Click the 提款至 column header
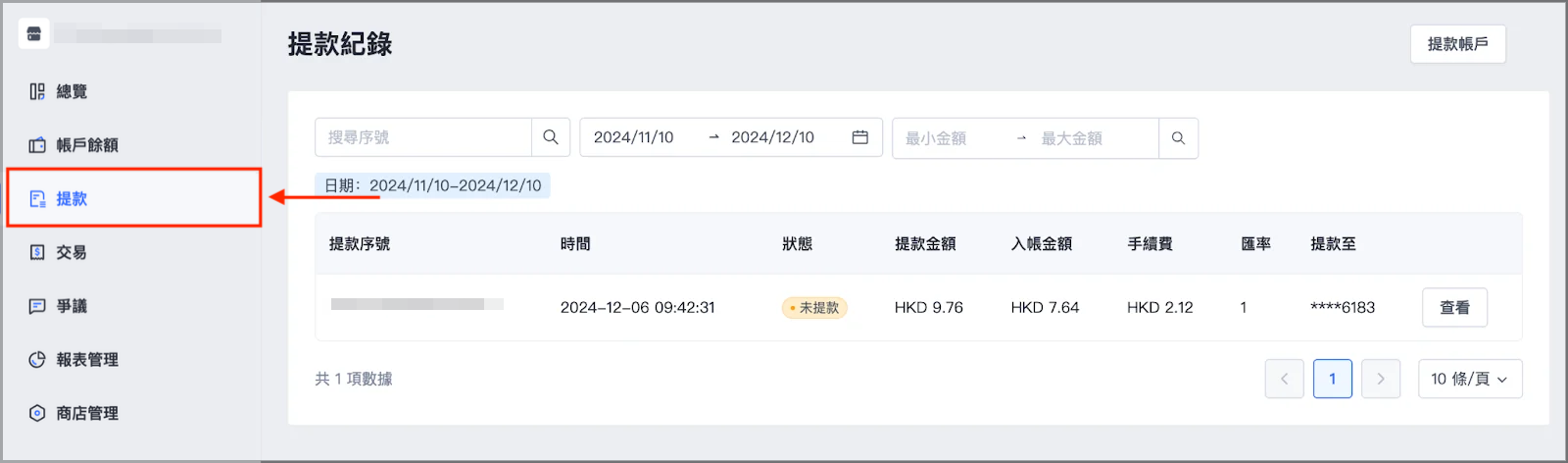 click(x=1334, y=244)
